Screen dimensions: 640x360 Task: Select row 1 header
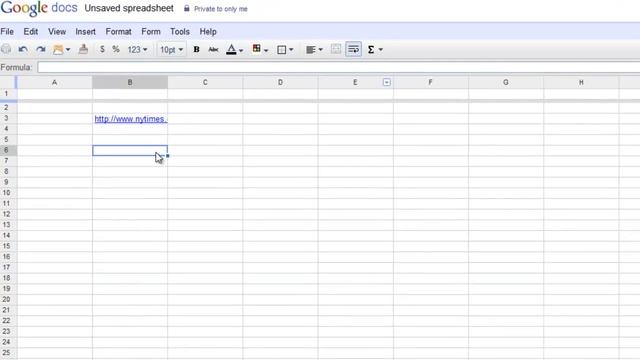click(7, 94)
